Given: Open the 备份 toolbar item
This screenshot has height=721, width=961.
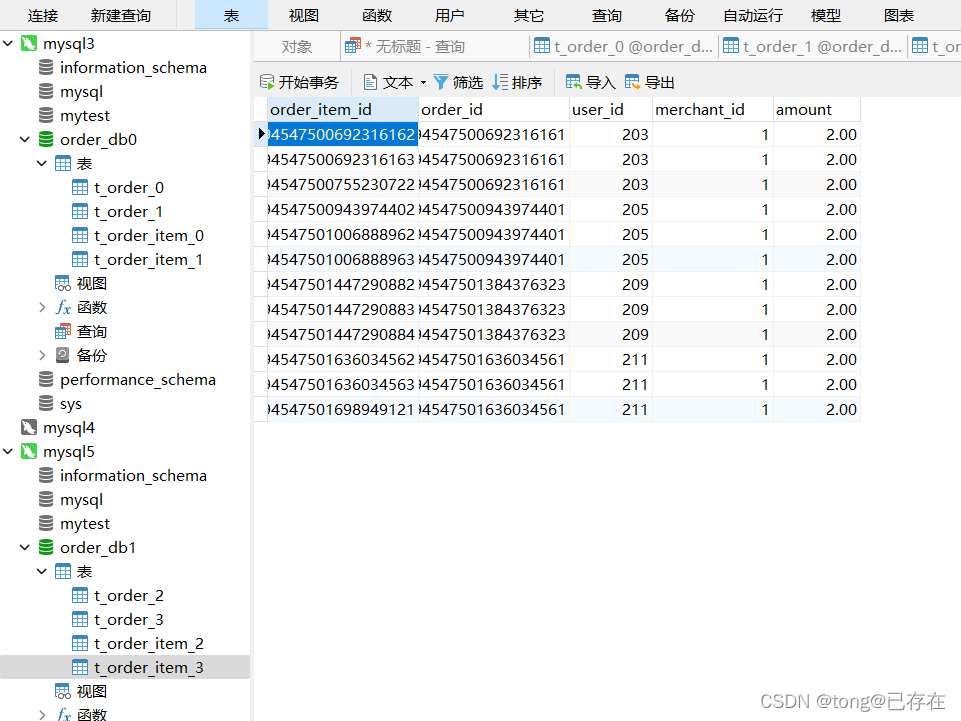Looking at the screenshot, I should click(680, 15).
